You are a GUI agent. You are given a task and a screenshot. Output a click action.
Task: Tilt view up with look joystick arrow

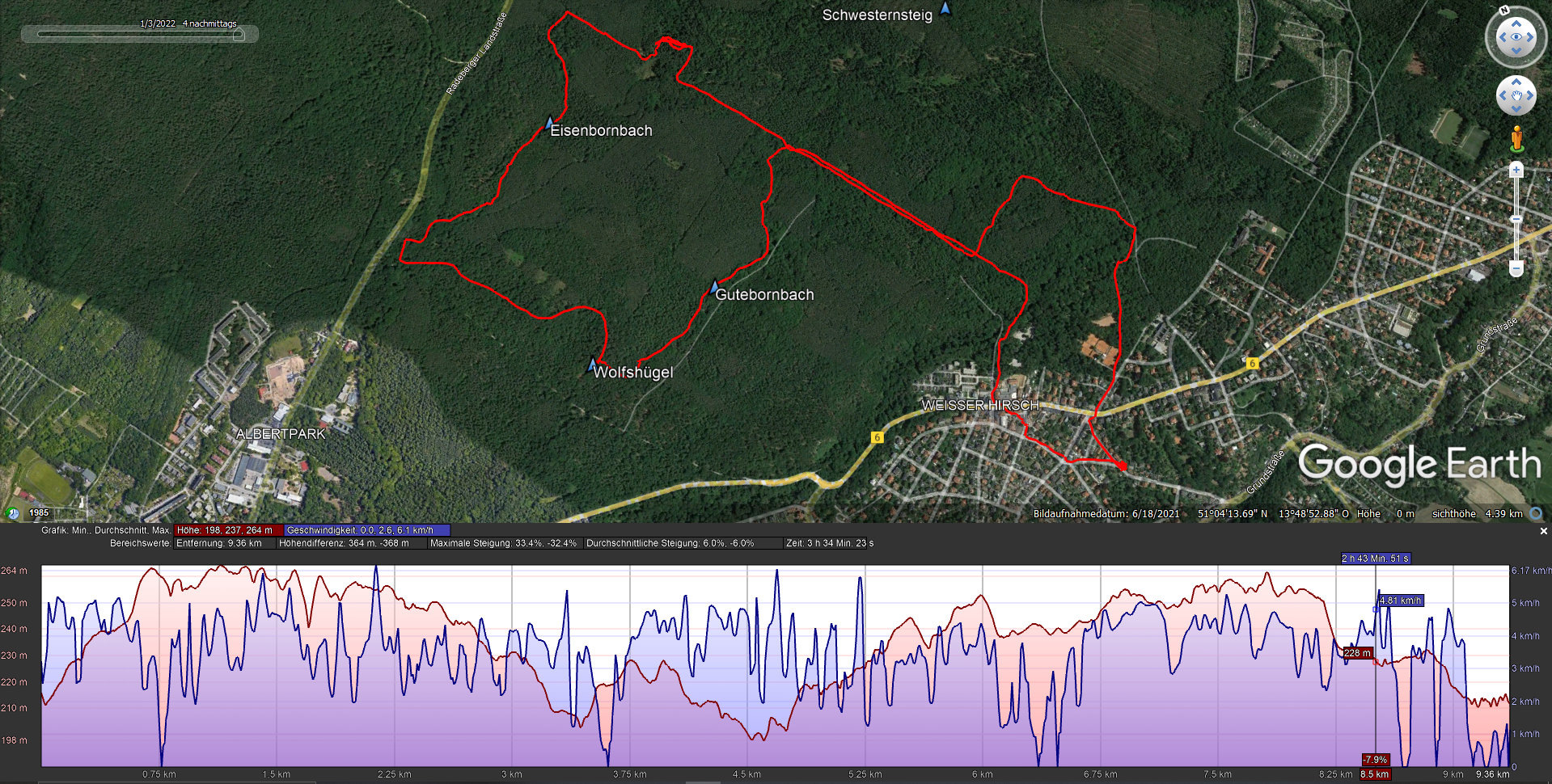(1516, 22)
